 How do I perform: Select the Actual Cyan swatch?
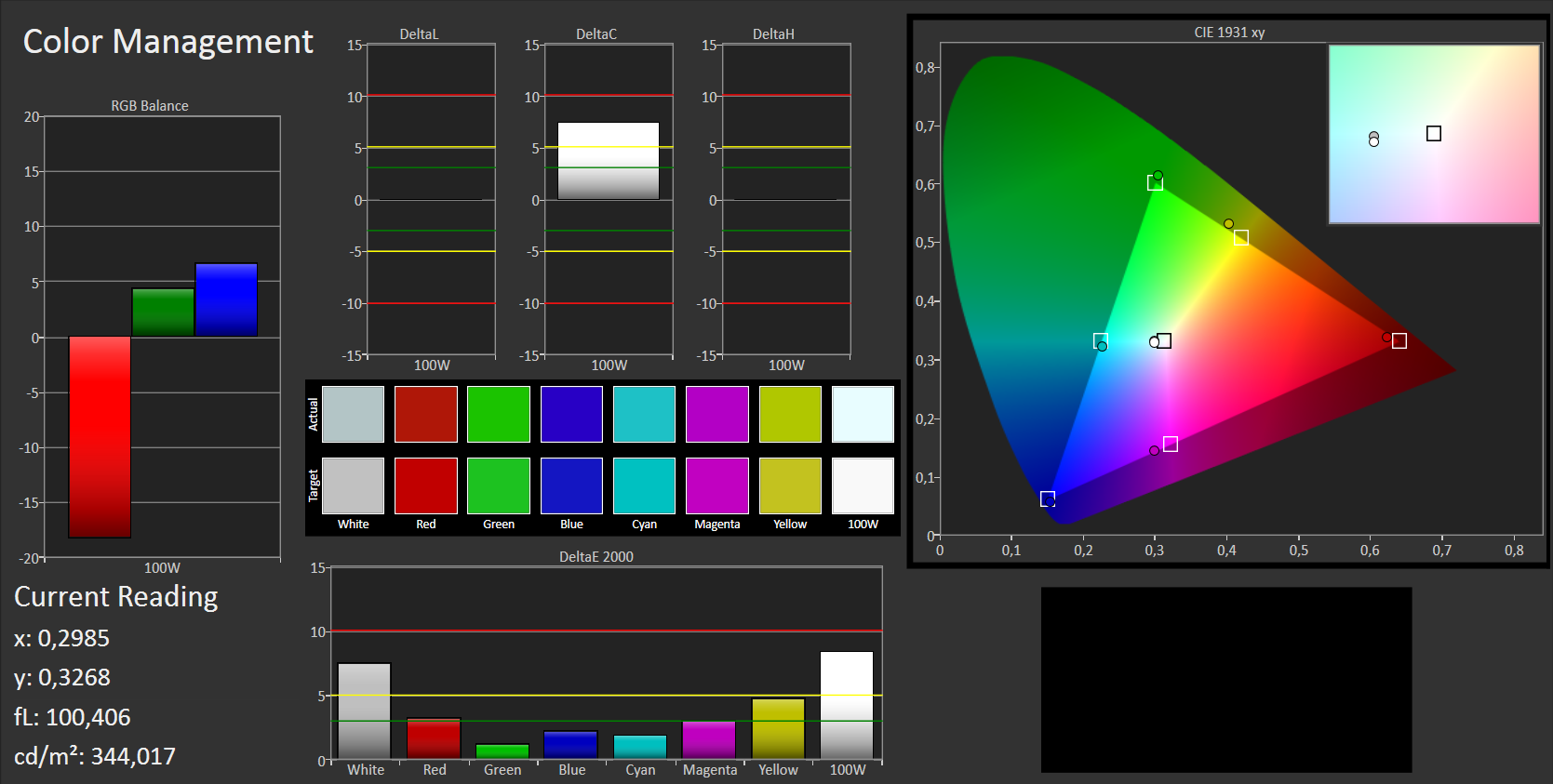pos(644,414)
